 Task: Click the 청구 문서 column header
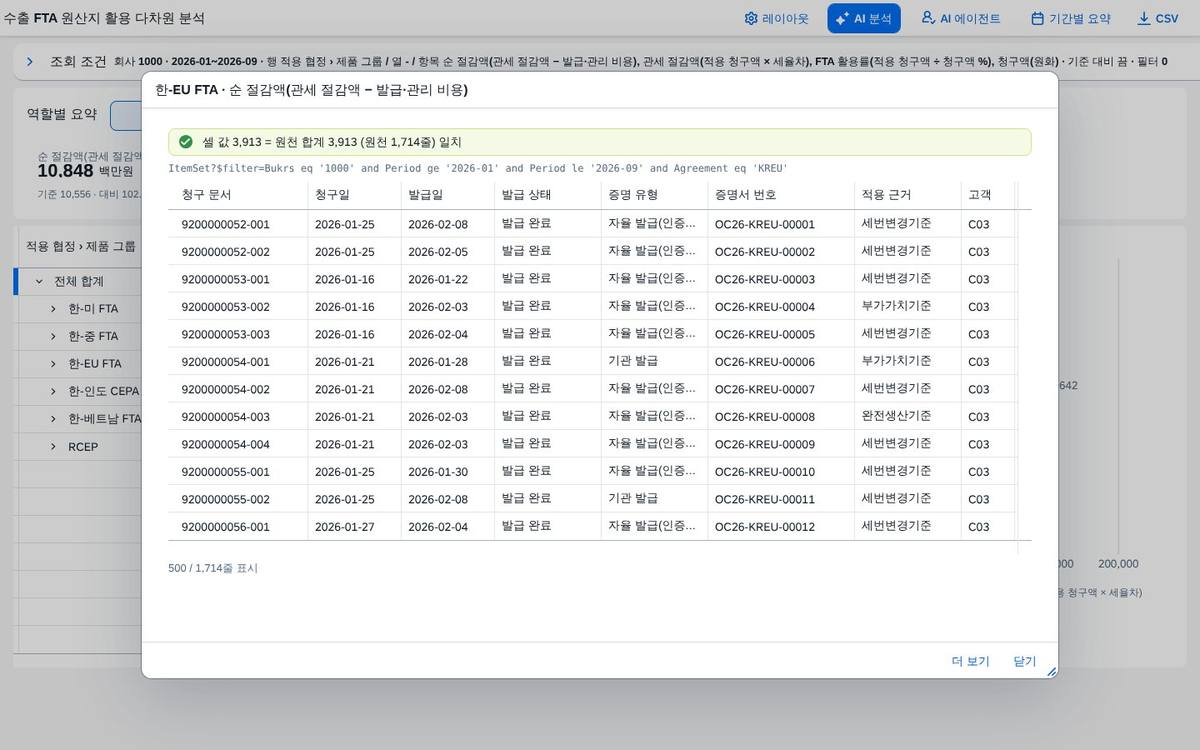[x=238, y=195]
